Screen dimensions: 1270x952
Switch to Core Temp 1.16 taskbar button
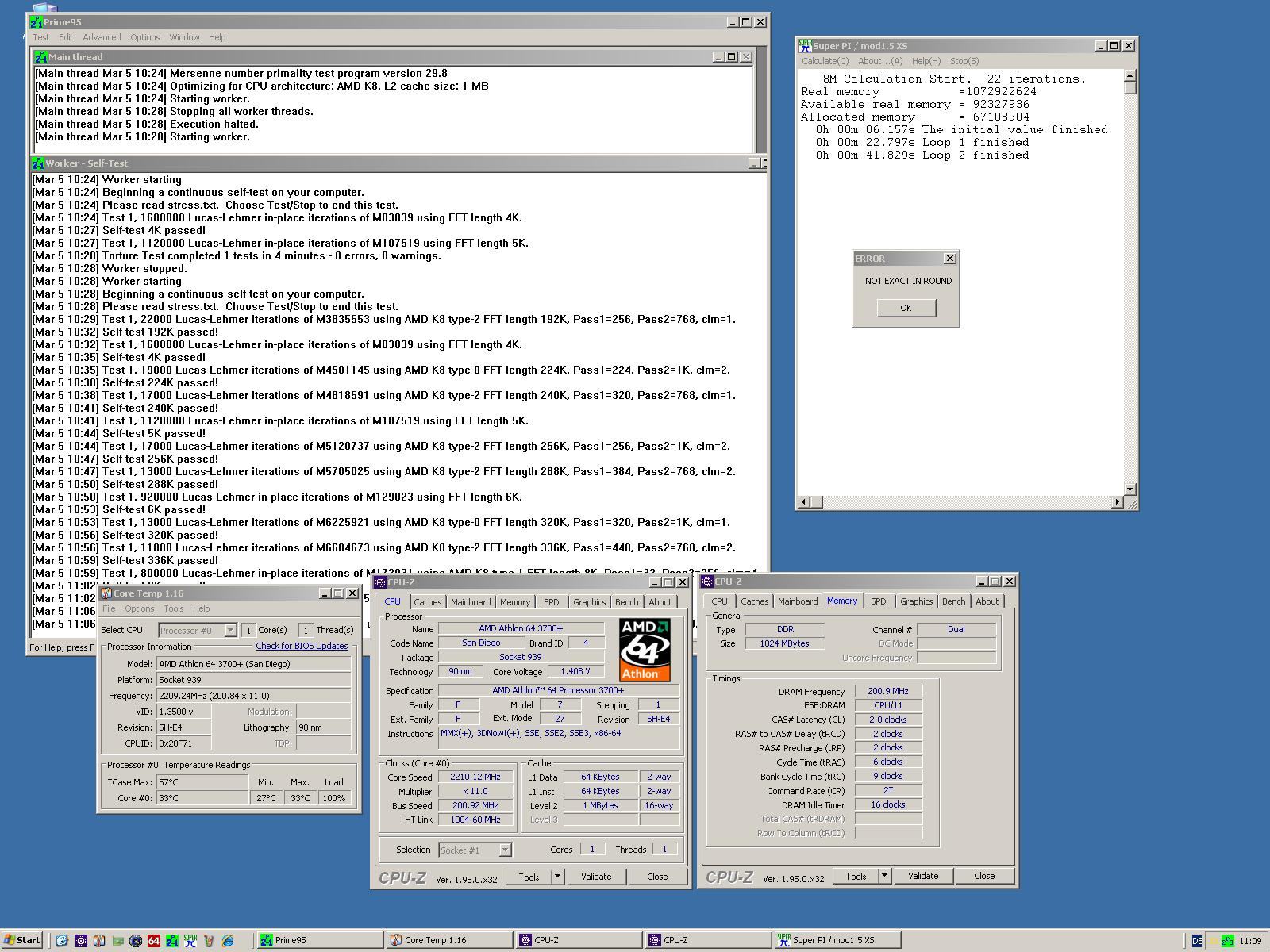click(449, 940)
